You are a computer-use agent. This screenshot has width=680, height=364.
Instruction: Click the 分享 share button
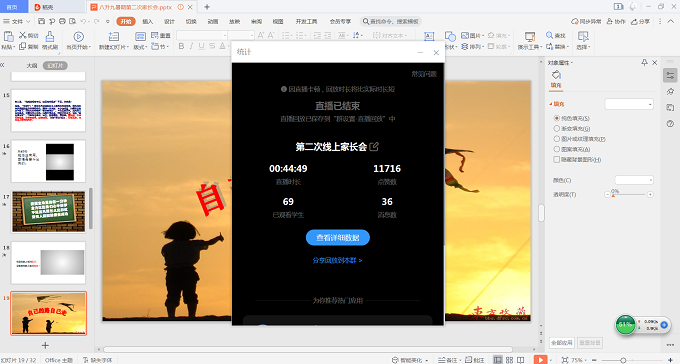[x=640, y=21]
